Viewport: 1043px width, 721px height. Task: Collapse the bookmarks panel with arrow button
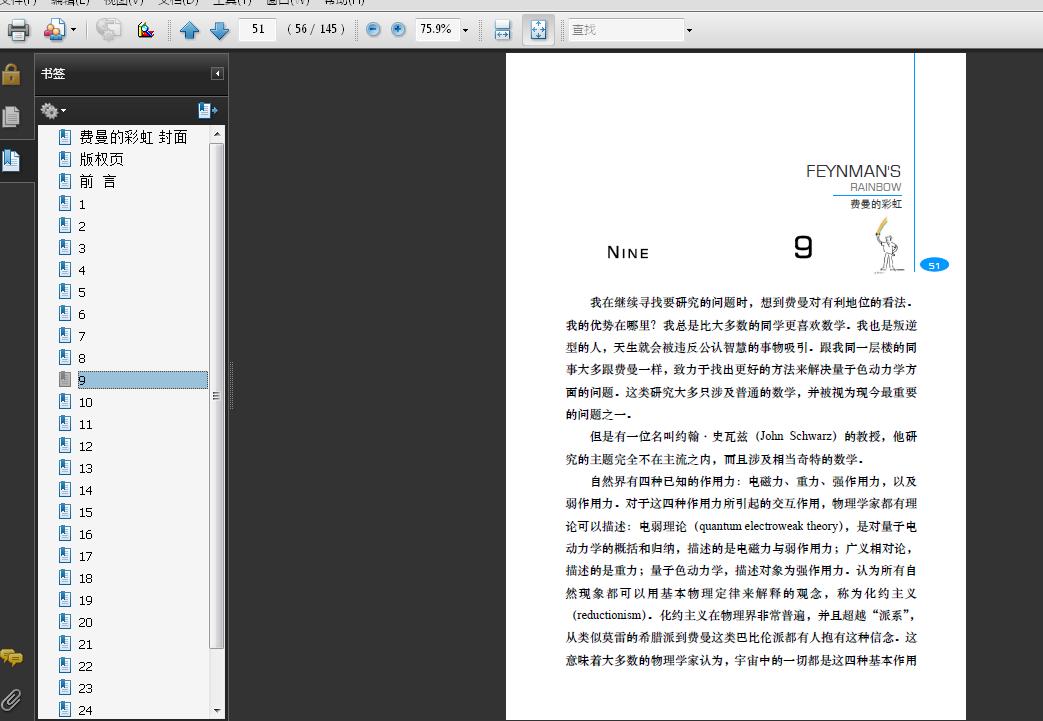[218, 74]
